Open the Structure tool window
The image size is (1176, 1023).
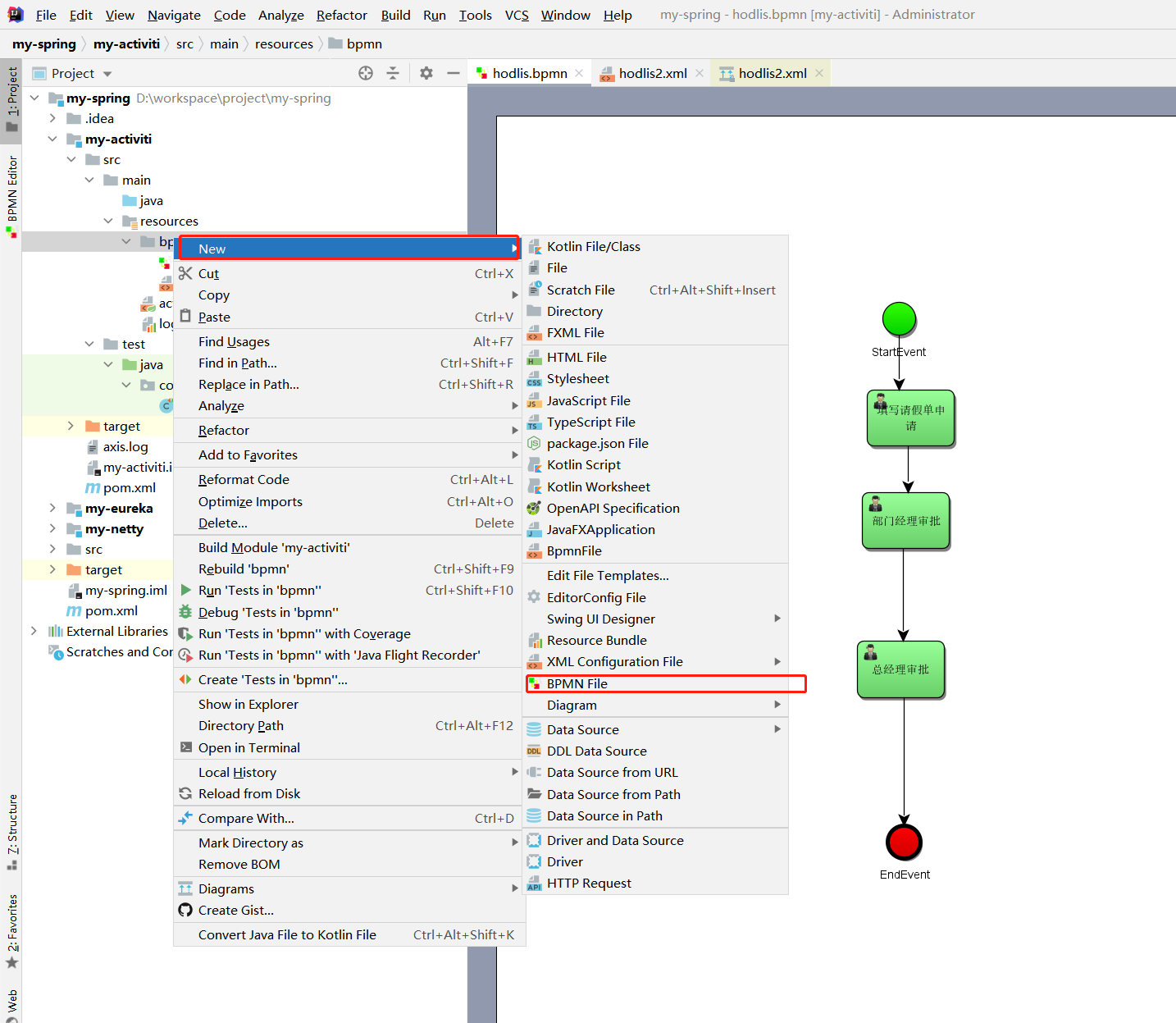[x=11, y=829]
